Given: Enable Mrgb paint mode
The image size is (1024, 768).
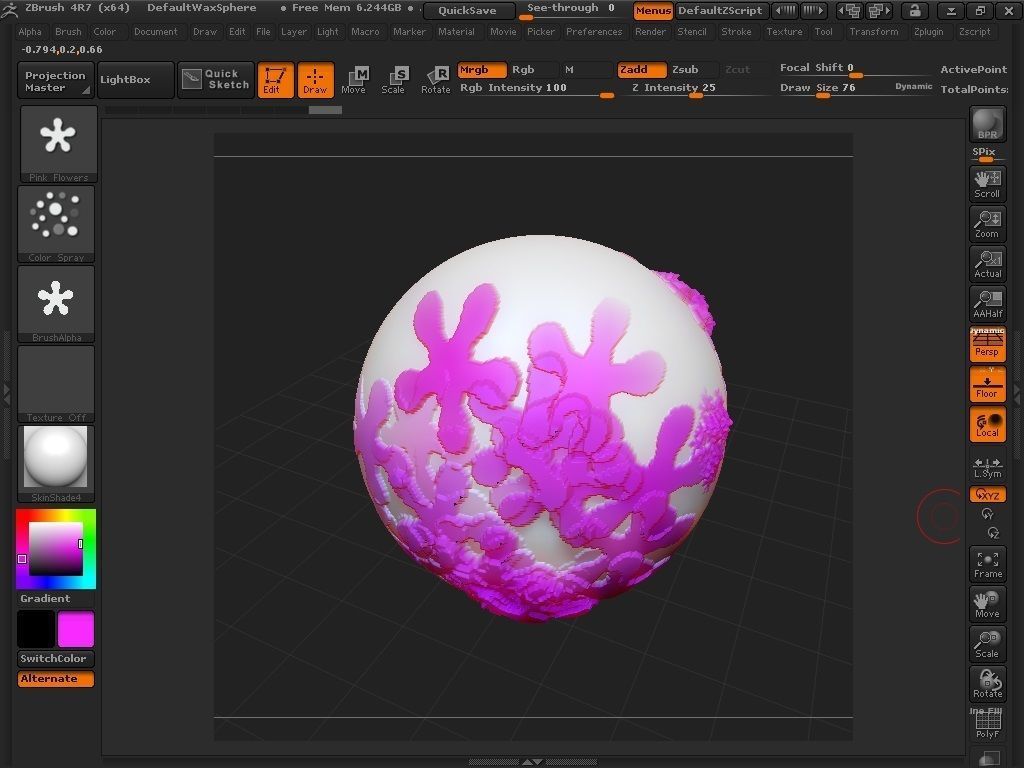Looking at the screenshot, I should pos(482,70).
